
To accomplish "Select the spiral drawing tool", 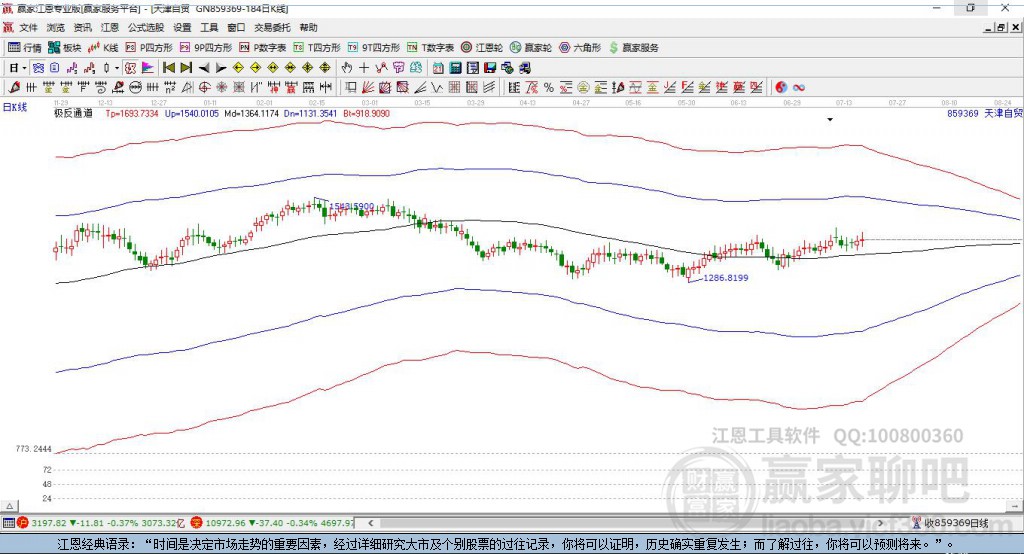I will click(x=101, y=88).
